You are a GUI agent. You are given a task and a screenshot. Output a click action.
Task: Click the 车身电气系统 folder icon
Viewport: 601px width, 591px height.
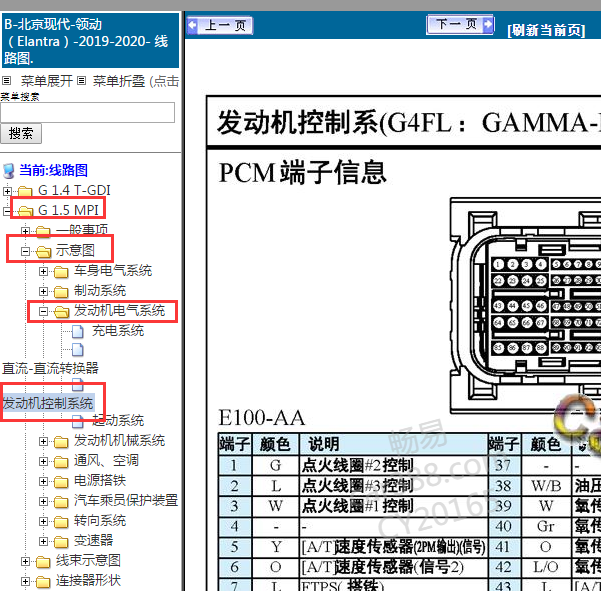(61, 271)
